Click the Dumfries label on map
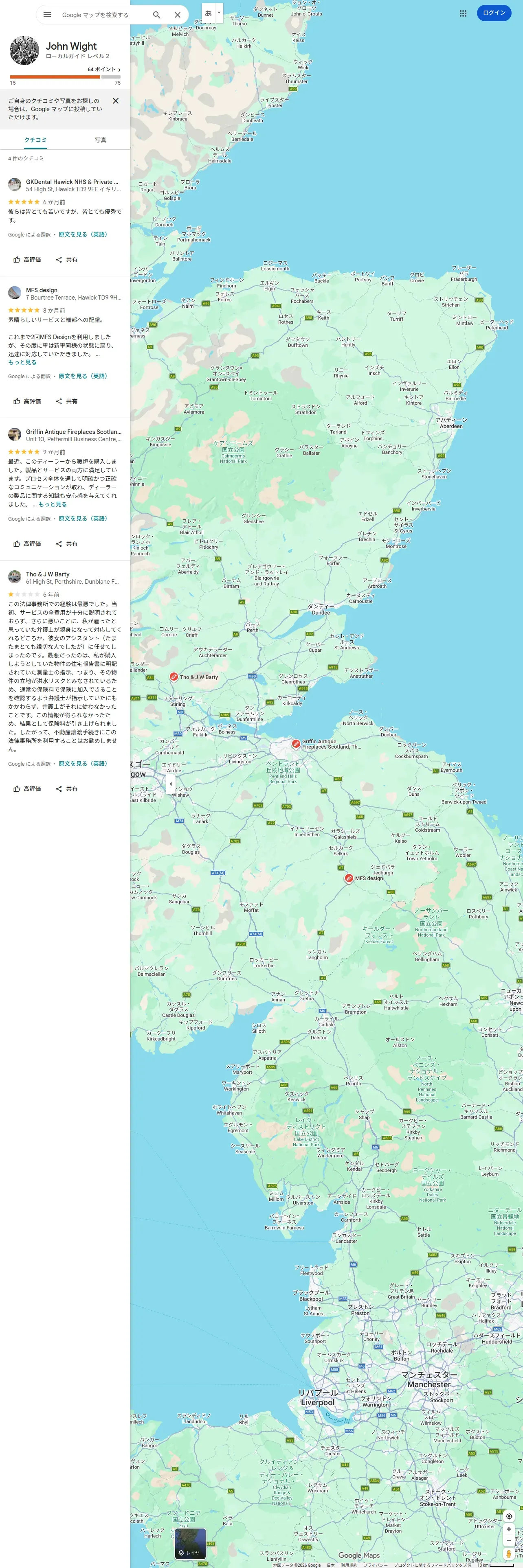The height and width of the screenshot is (1568, 523). tap(226, 976)
